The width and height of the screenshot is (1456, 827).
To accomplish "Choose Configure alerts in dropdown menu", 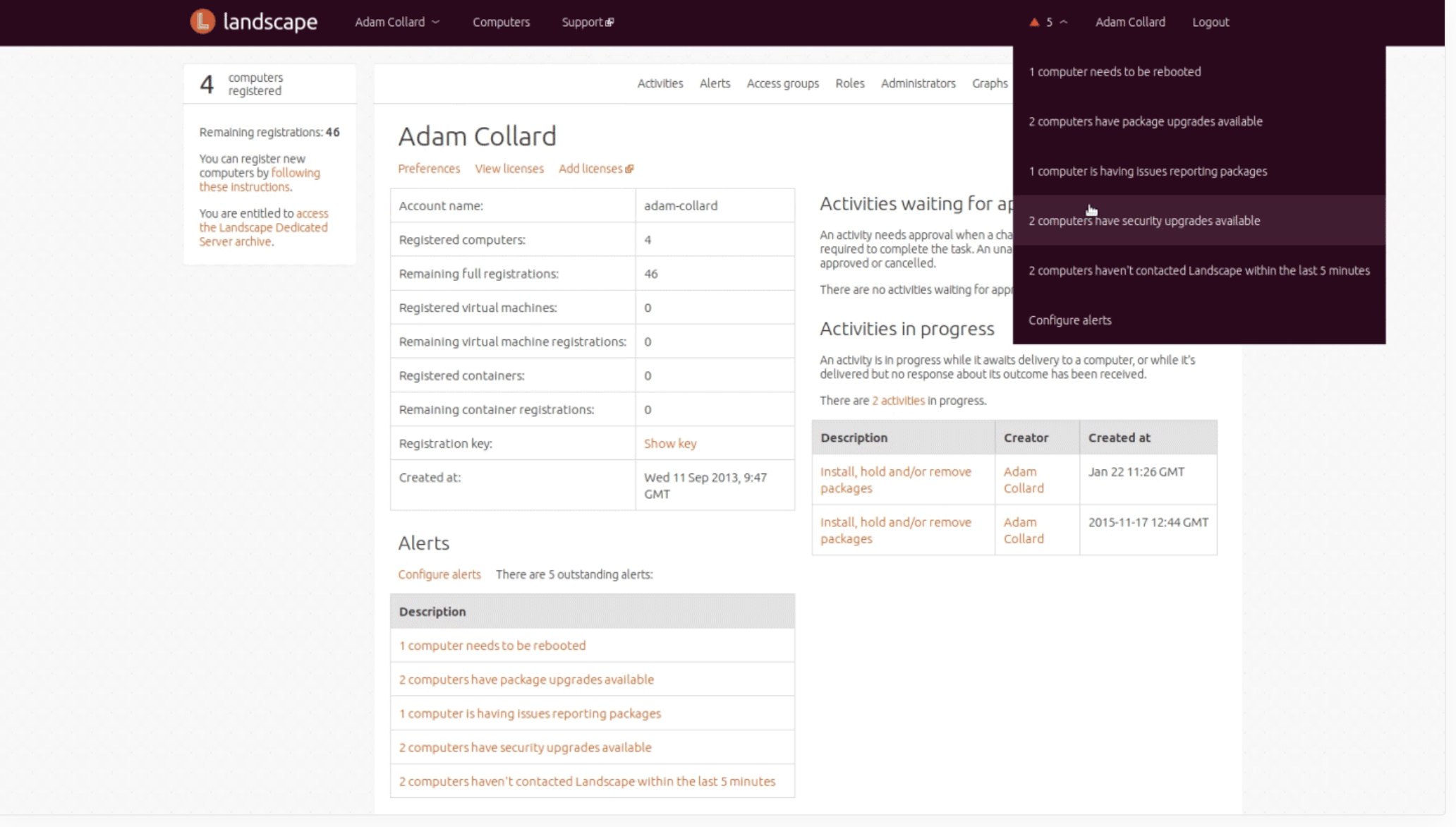I will tap(1069, 320).
